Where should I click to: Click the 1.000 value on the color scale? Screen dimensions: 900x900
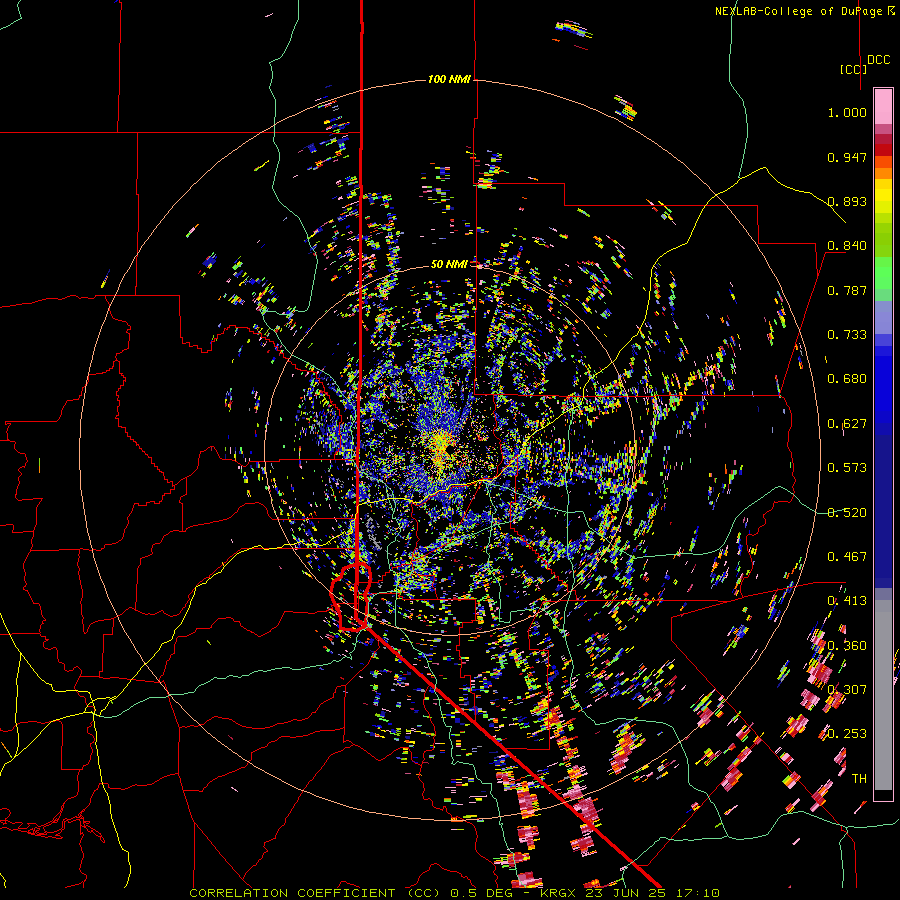[x=847, y=112]
